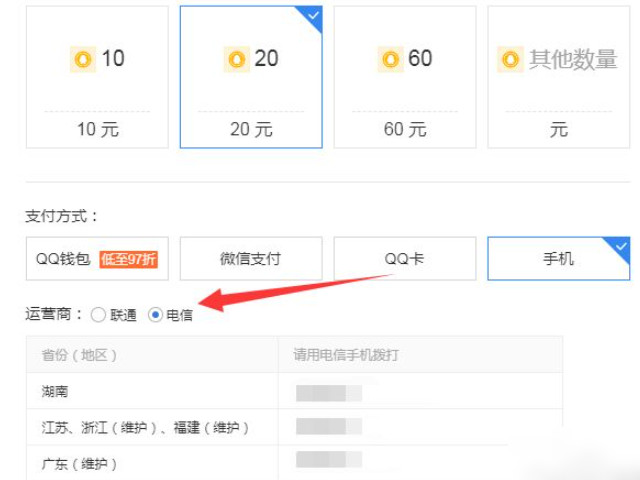
Task: Click the 20 元 price text
Action: click(x=251, y=129)
